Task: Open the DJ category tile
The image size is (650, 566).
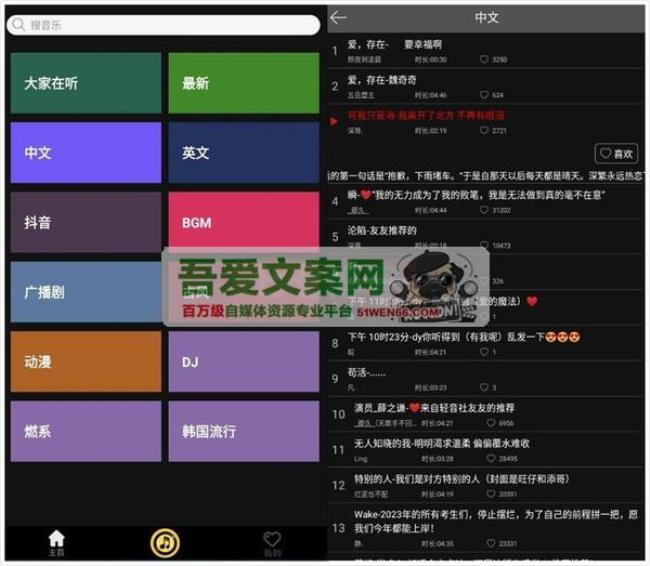Action: [244, 361]
